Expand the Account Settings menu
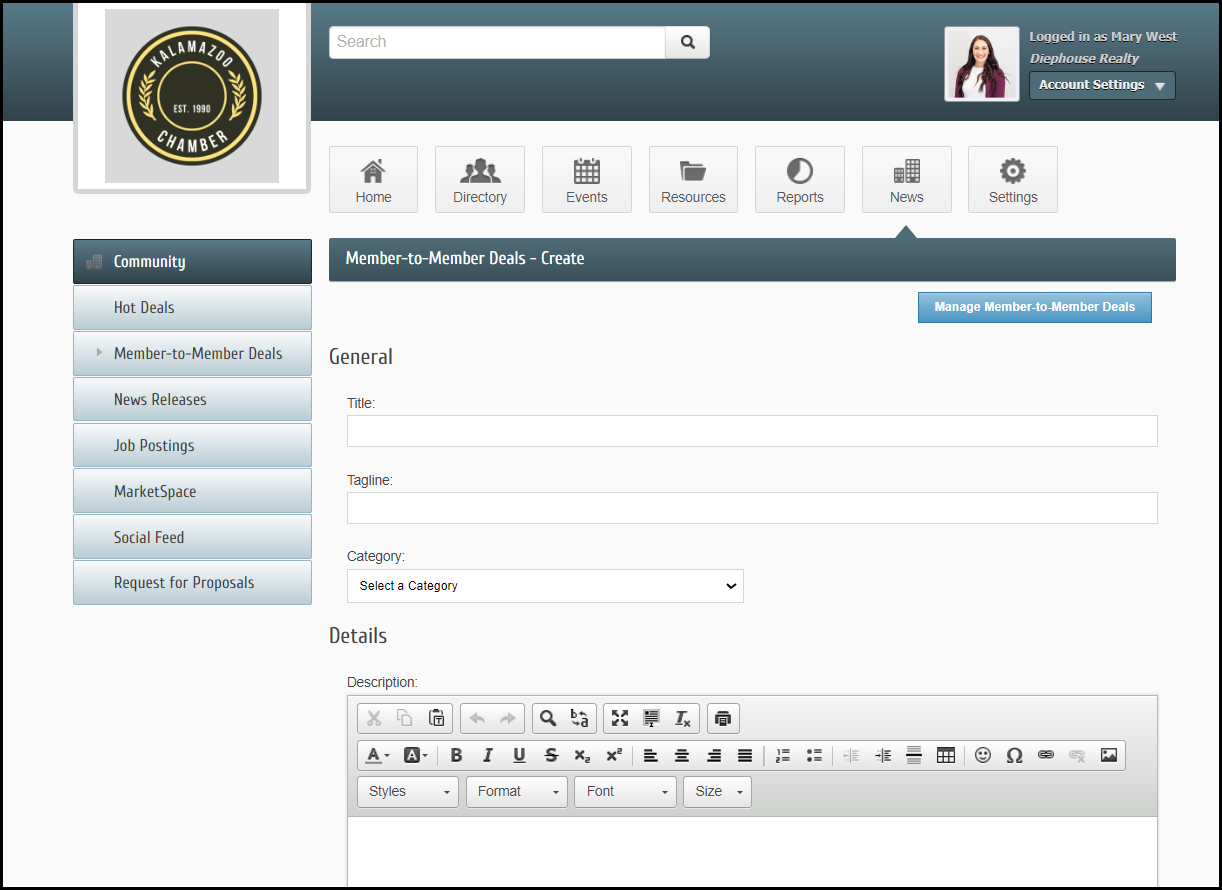Viewport: 1222px width, 890px height. pos(1102,85)
